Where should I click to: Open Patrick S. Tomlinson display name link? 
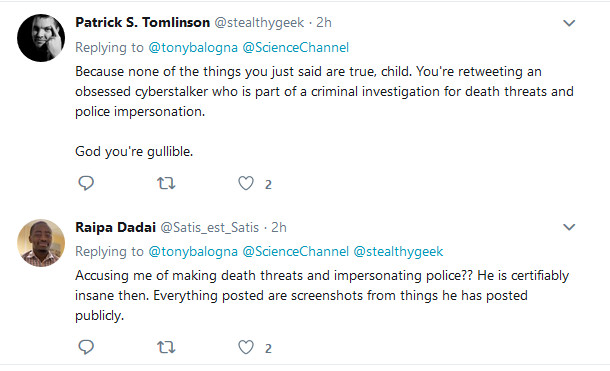142,23
